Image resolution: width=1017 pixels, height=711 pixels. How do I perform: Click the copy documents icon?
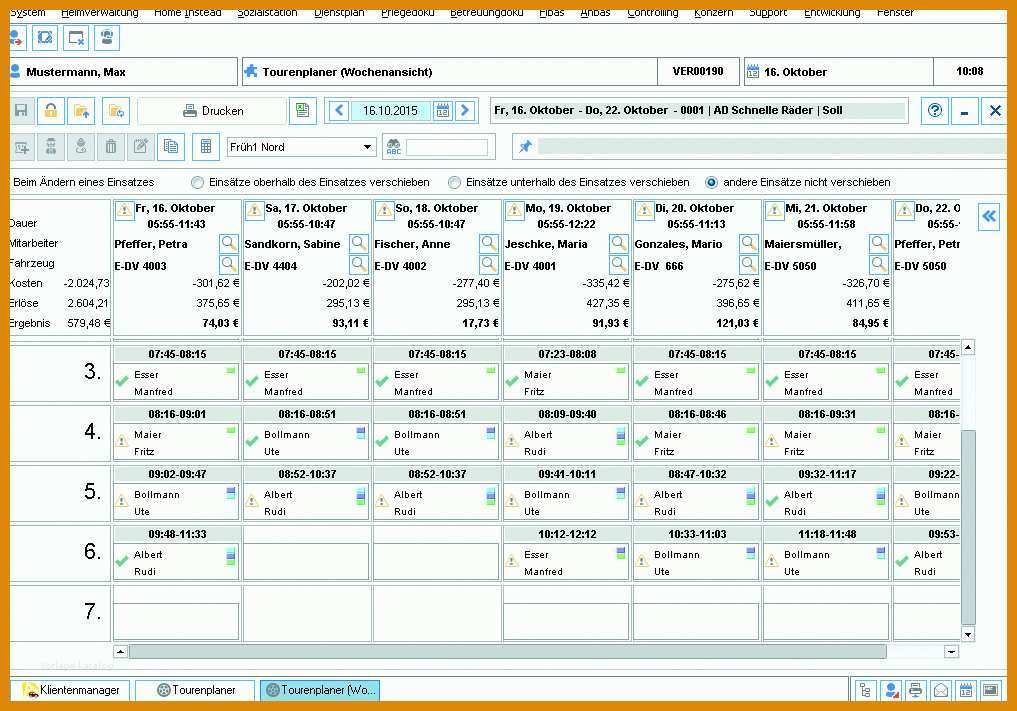click(171, 147)
